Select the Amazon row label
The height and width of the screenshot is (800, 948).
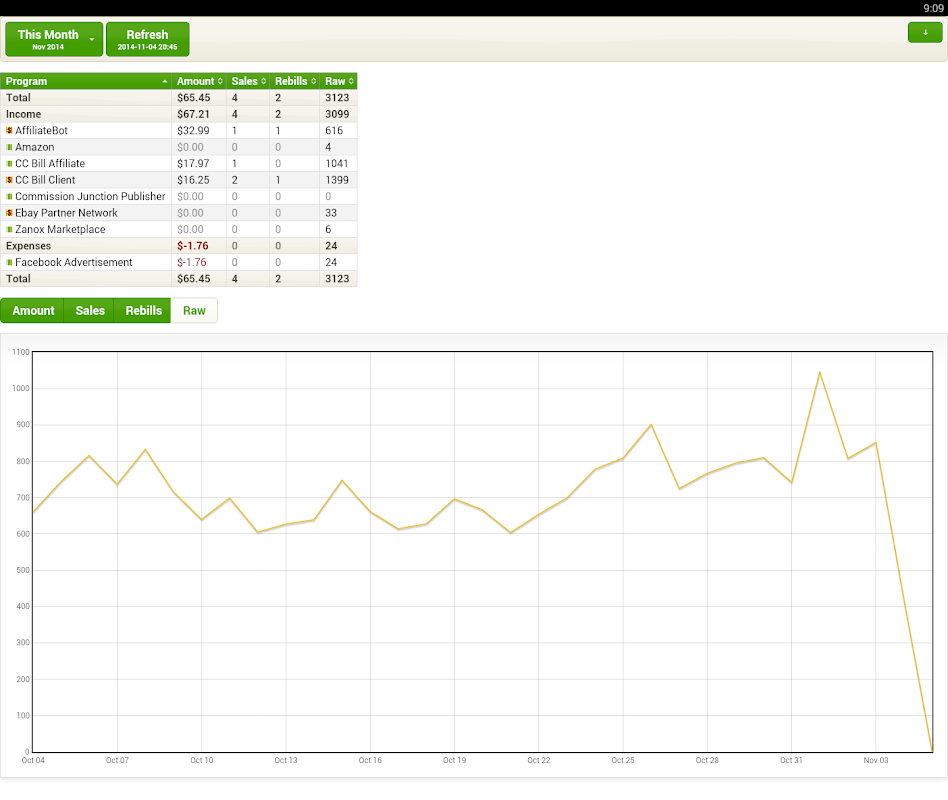click(34, 147)
